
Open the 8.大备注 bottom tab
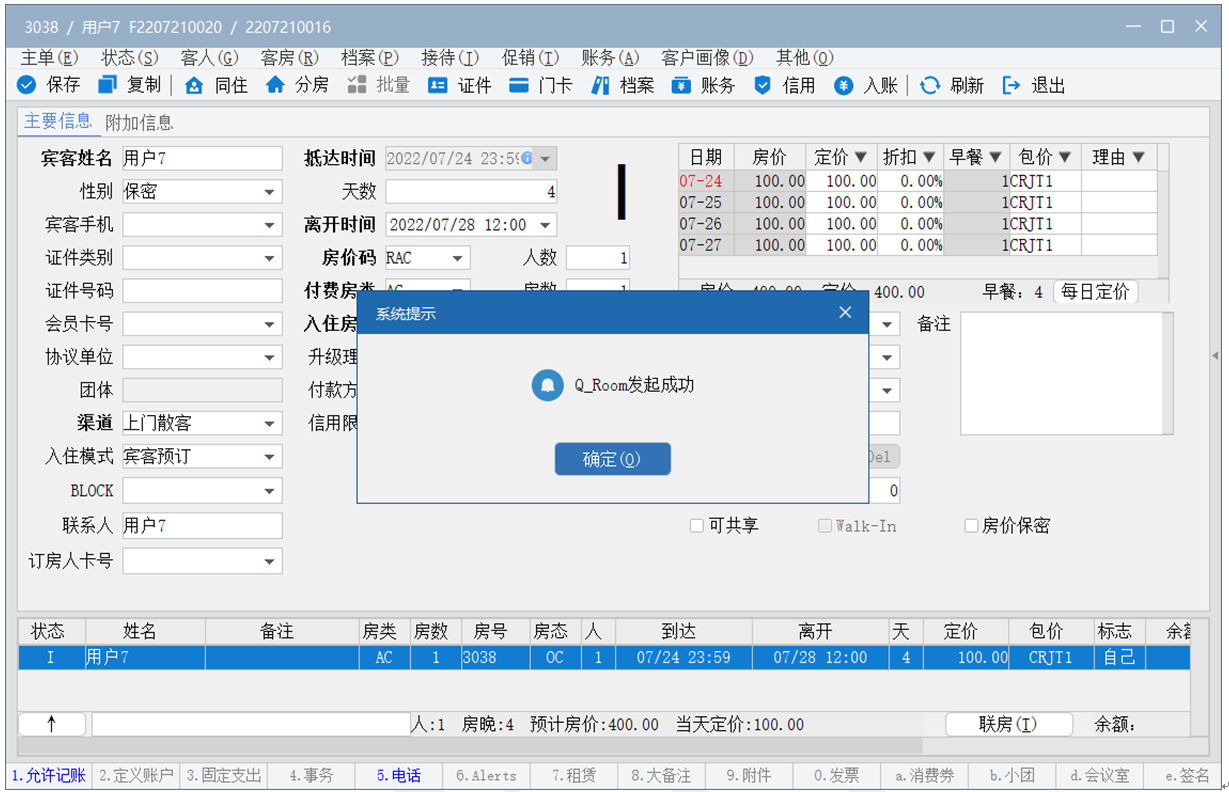click(661, 775)
